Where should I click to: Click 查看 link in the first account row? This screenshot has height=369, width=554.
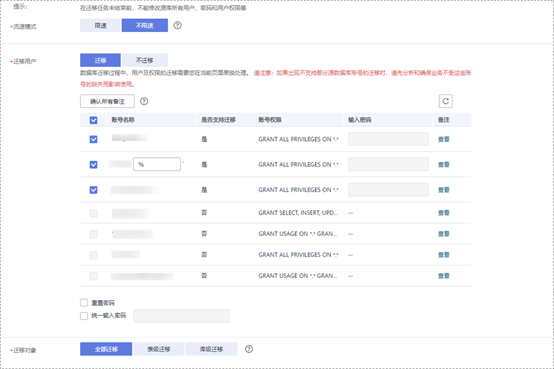444,139
